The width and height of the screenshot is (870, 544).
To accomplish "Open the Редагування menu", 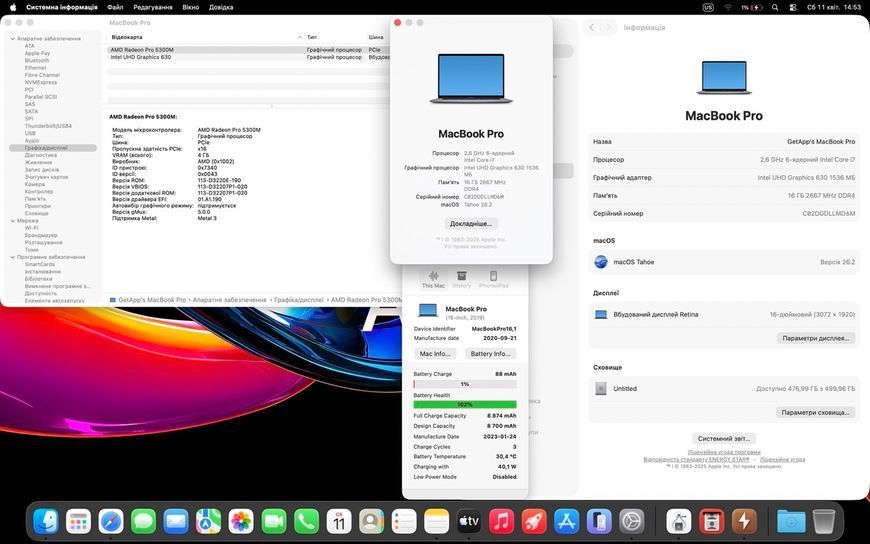I will tap(153, 7).
